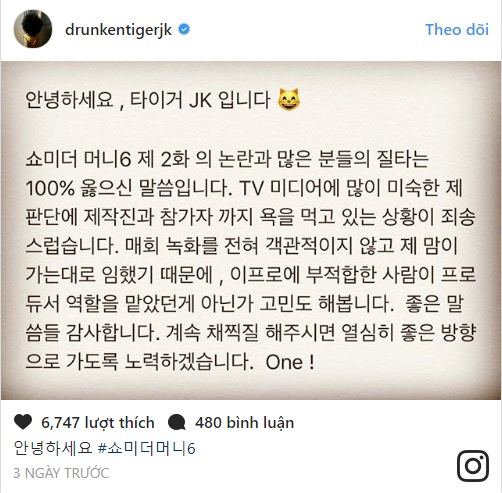This screenshot has width=502, height=493.
Task: Follow the account via Theo dõi
Action: 457,30
